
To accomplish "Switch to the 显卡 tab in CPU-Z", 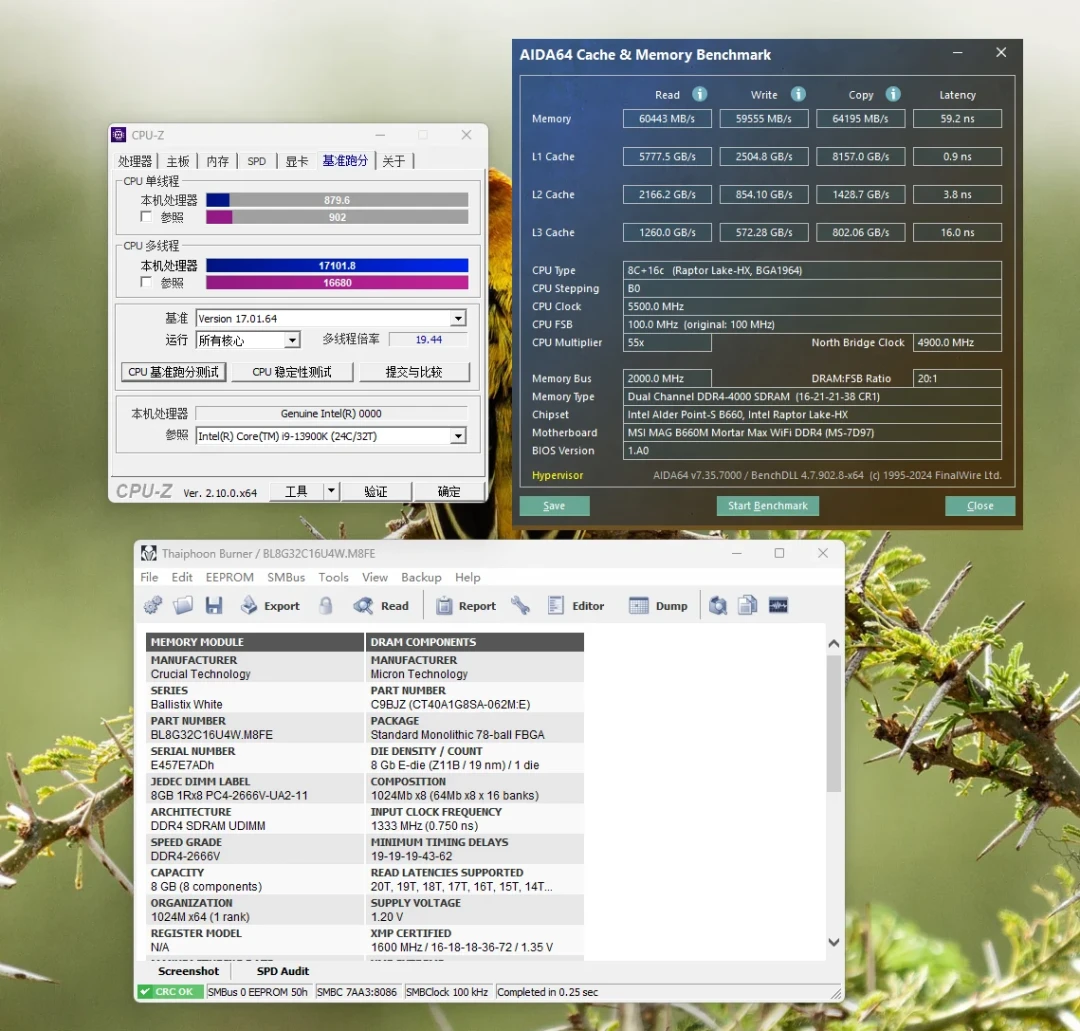I will click(x=297, y=161).
